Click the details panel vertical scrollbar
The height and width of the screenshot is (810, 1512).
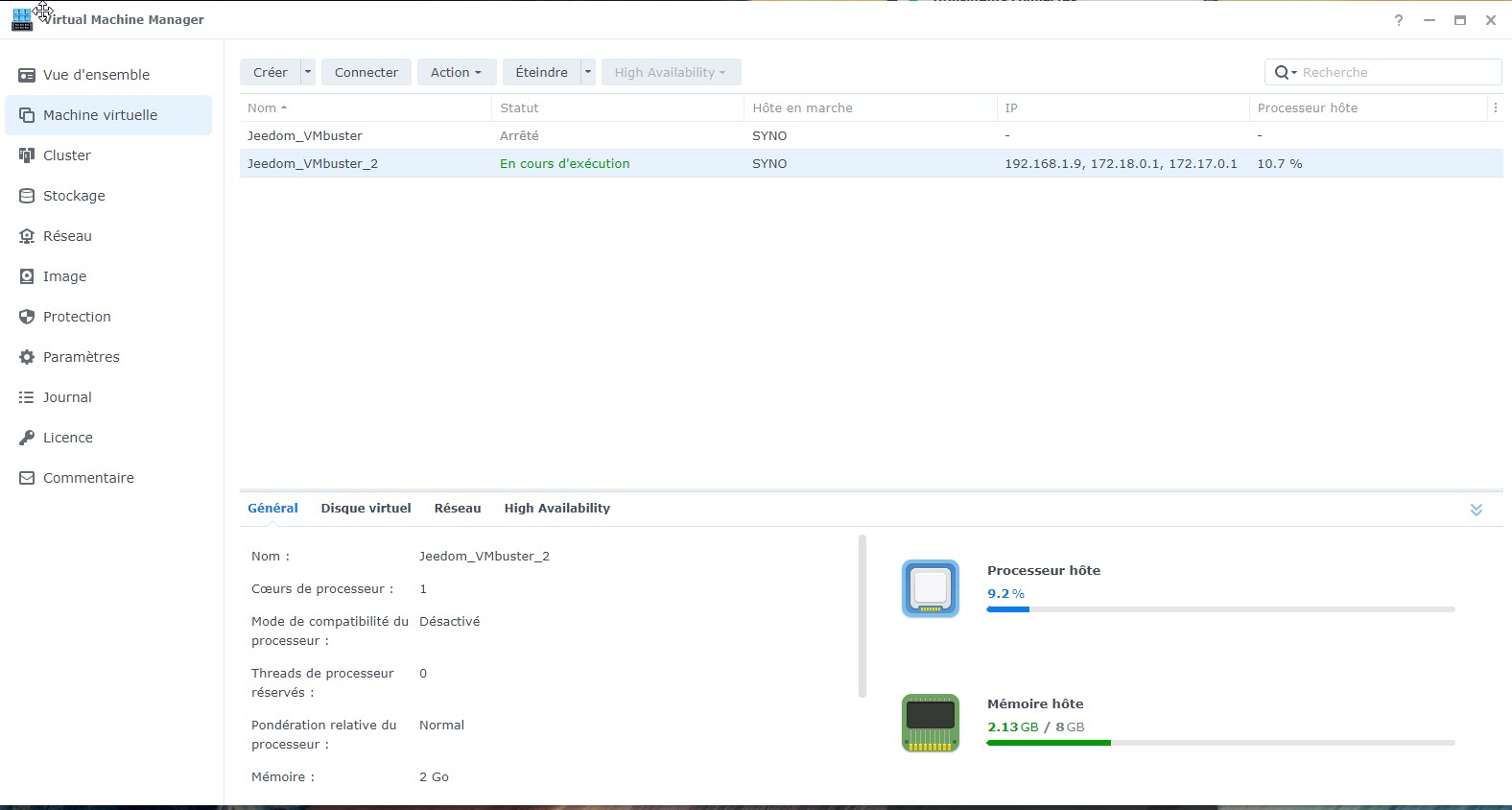(862, 616)
